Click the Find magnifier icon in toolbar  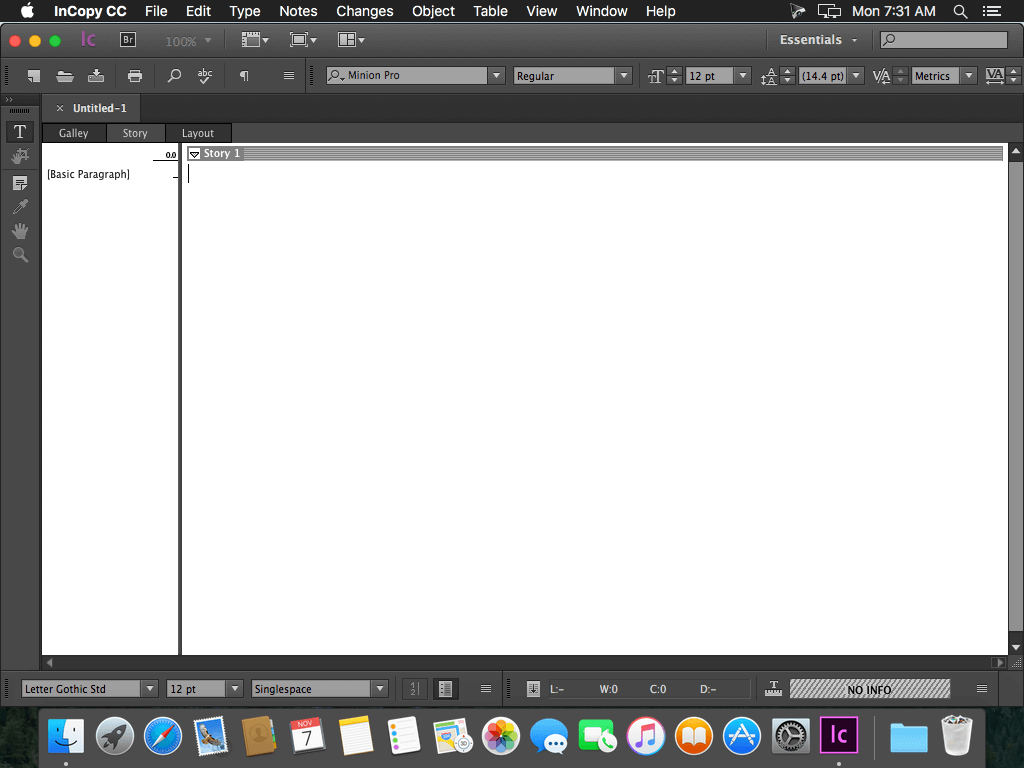pos(174,76)
